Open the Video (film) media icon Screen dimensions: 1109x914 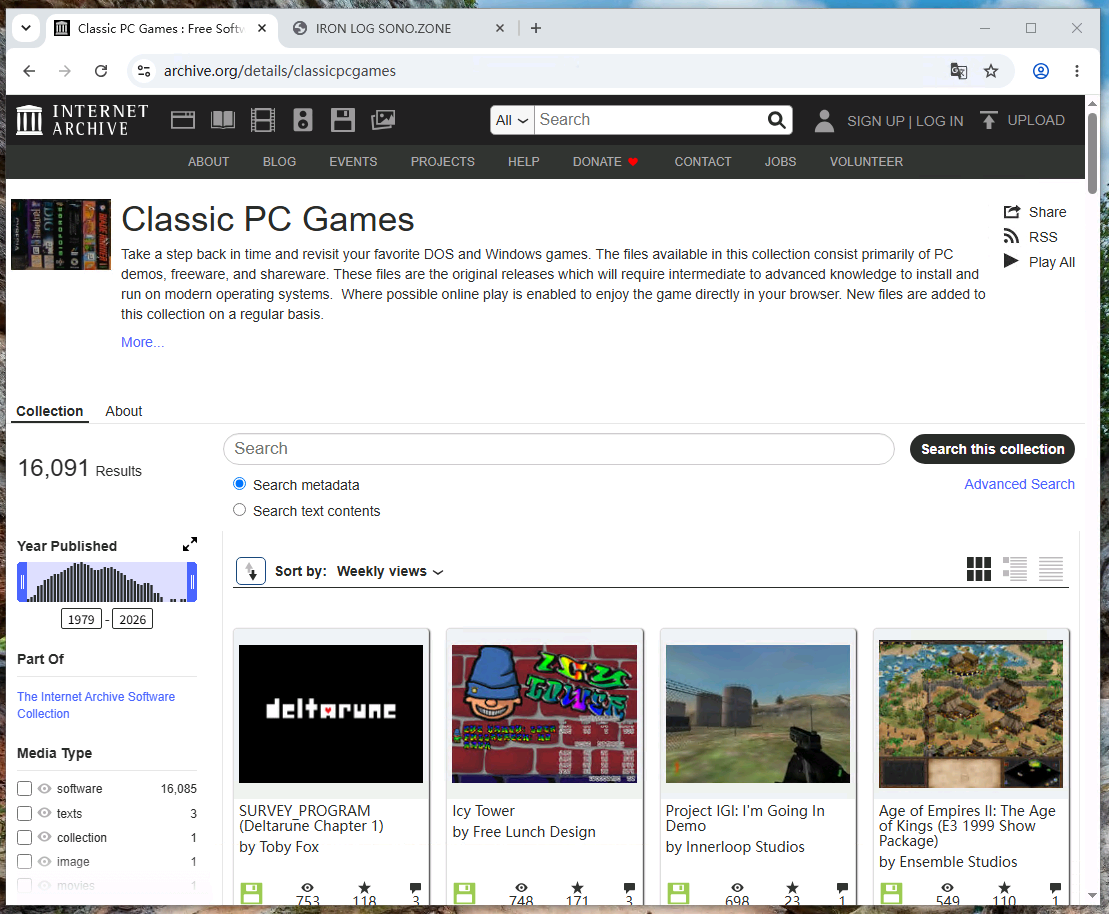tap(262, 120)
